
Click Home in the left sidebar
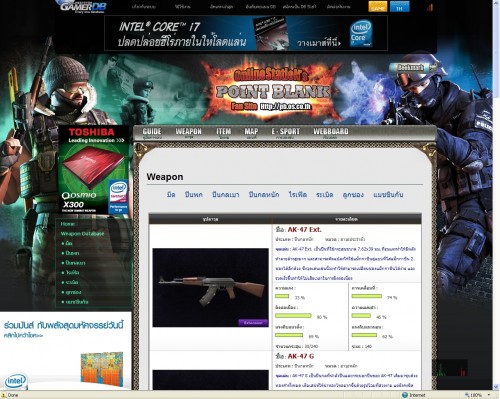68,224
